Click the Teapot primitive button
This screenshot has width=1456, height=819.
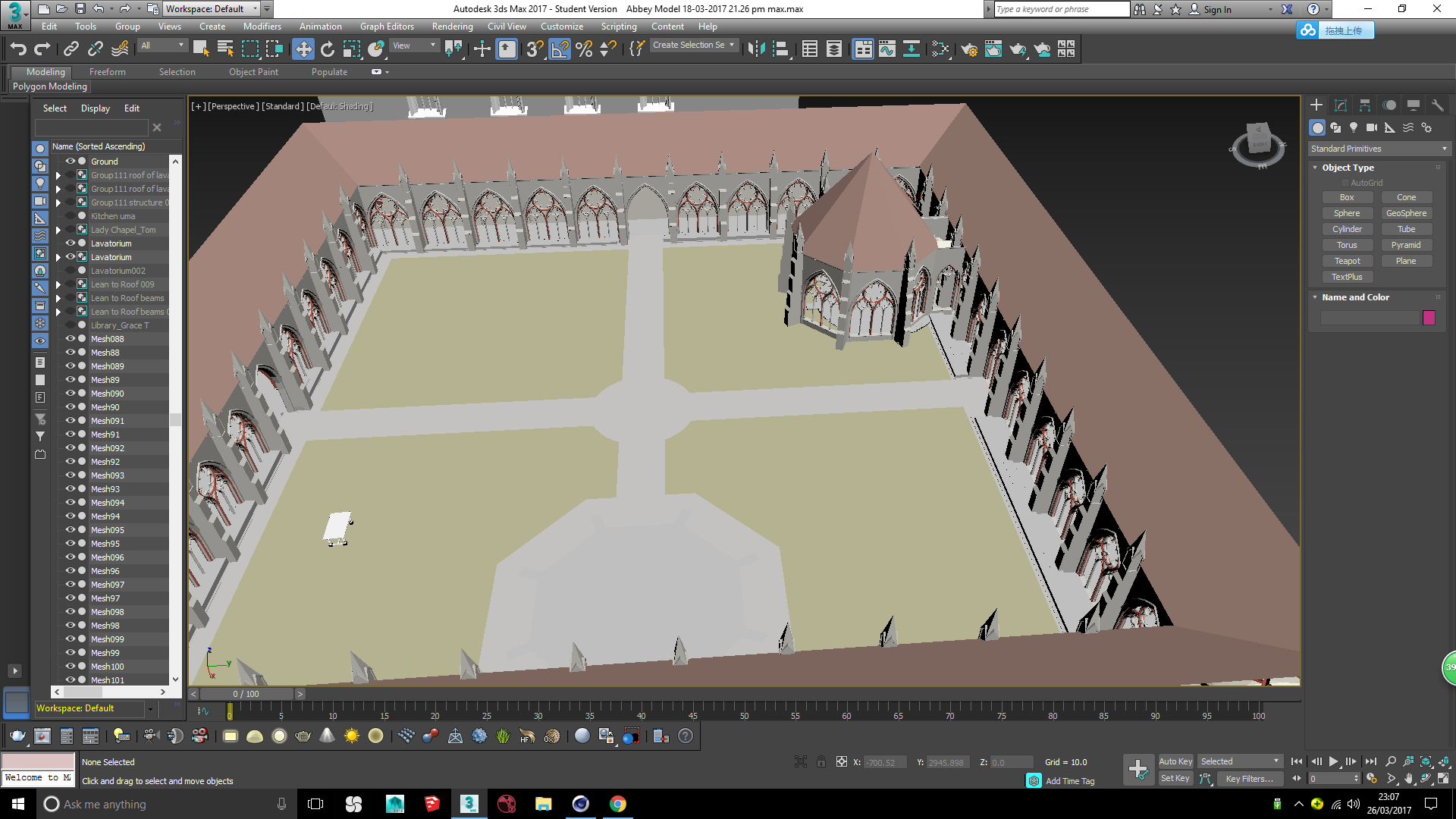click(1347, 261)
